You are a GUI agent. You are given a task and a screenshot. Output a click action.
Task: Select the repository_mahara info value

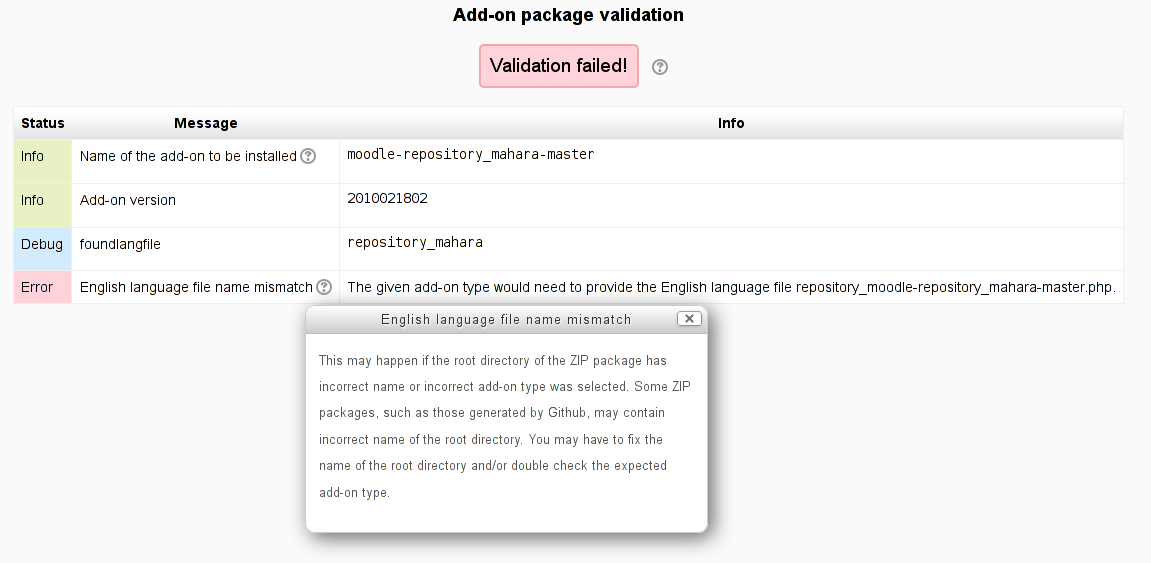click(x=415, y=242)
